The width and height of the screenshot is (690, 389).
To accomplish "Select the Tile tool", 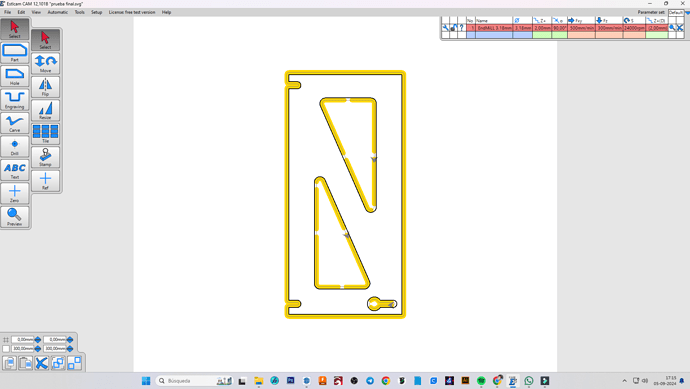I will [x=45, y=134].
